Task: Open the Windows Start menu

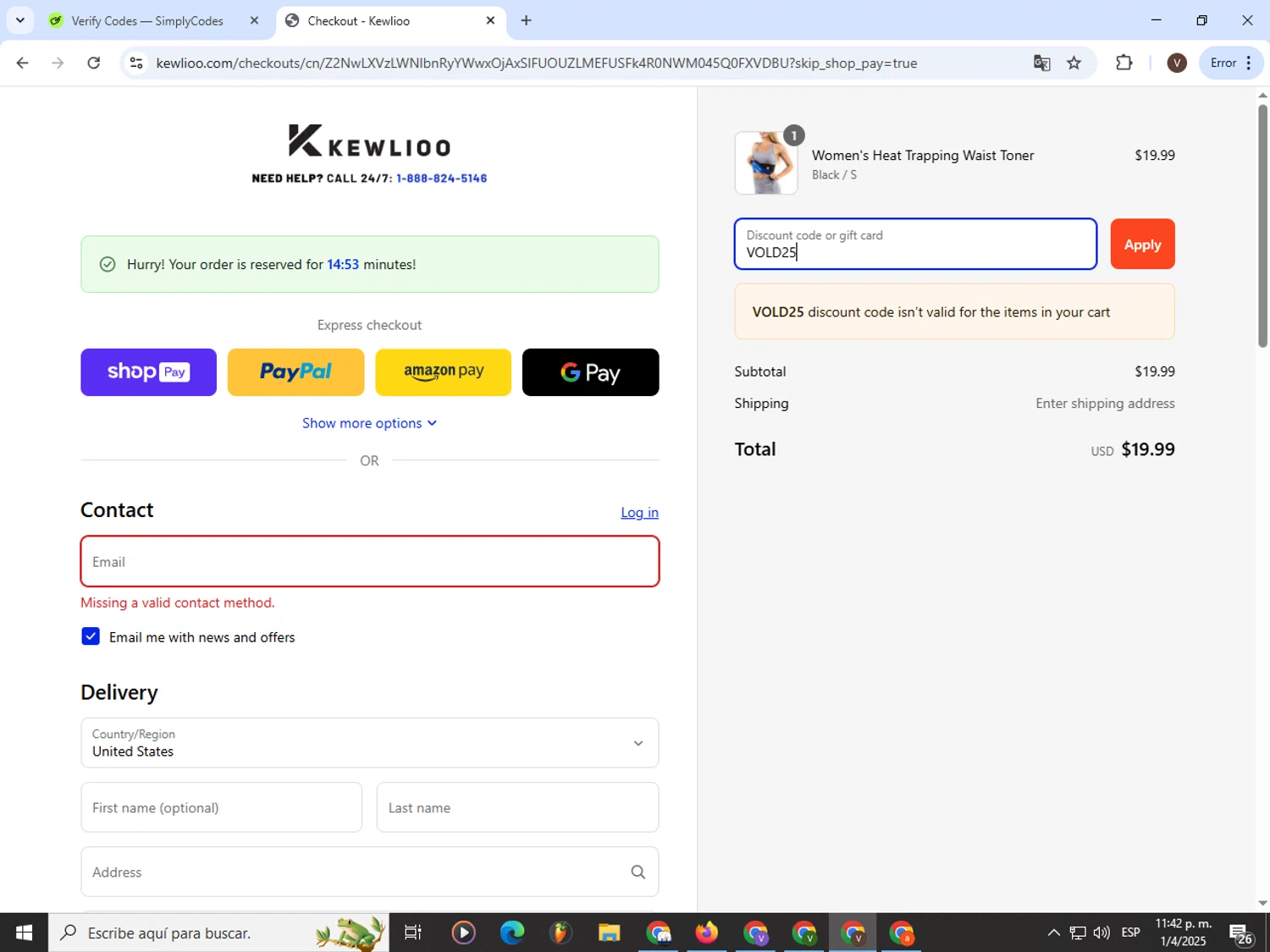Action: click(x=24, y=933)
